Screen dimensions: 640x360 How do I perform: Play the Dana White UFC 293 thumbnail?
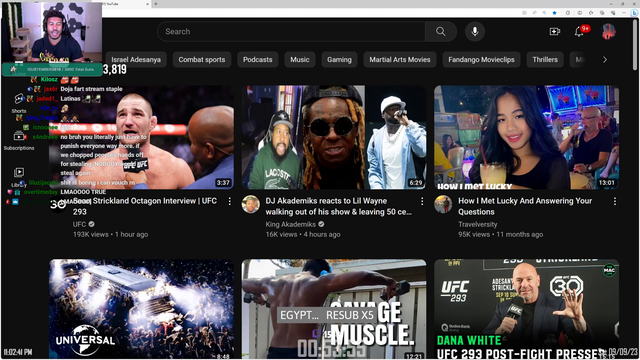point(527,309)
